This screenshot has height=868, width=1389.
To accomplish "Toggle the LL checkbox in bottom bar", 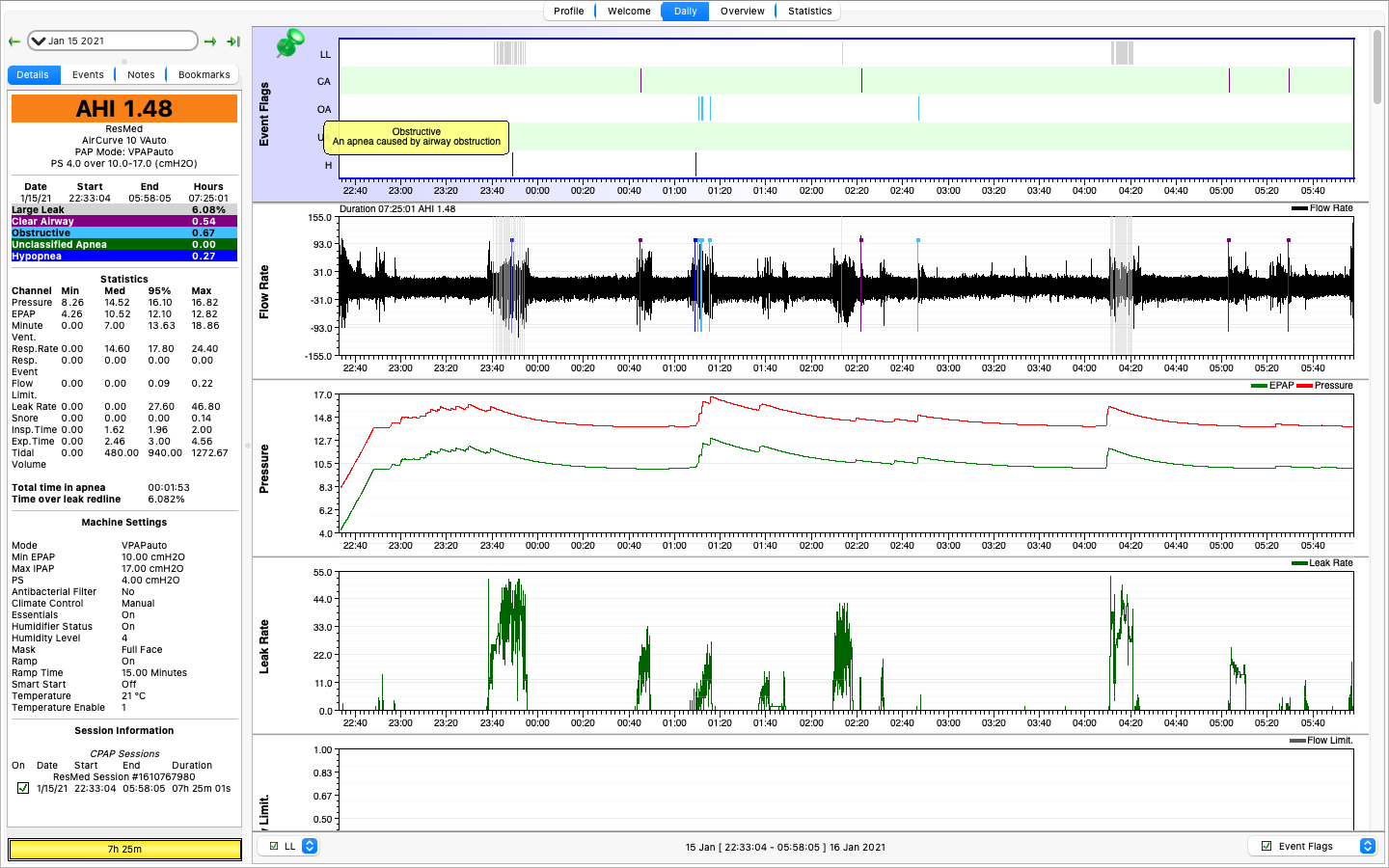I will tap(274, 846).
